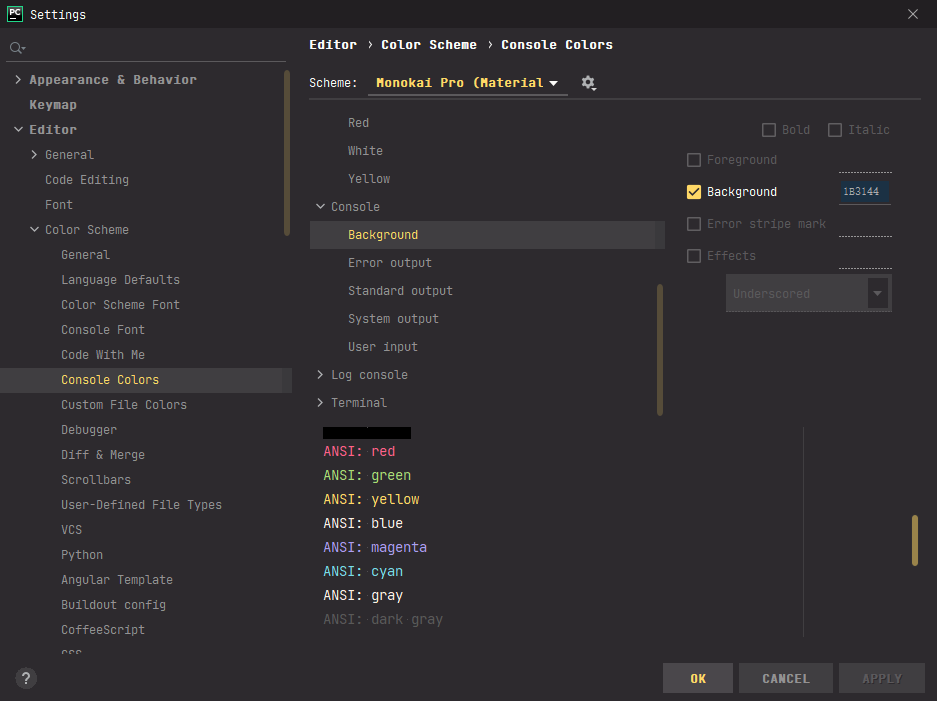
Task: Click the help question mark icon
Action: point(27,678)
